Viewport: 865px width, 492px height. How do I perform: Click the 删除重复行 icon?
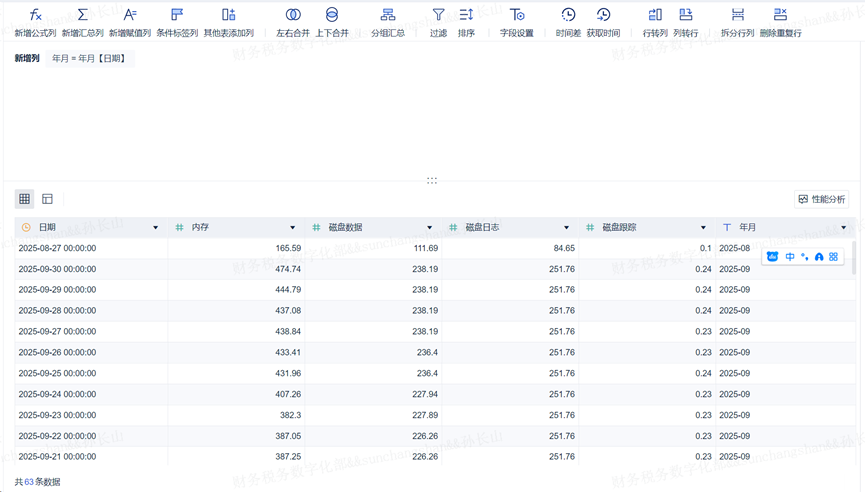pyautogui.click(x=780, y=15)
